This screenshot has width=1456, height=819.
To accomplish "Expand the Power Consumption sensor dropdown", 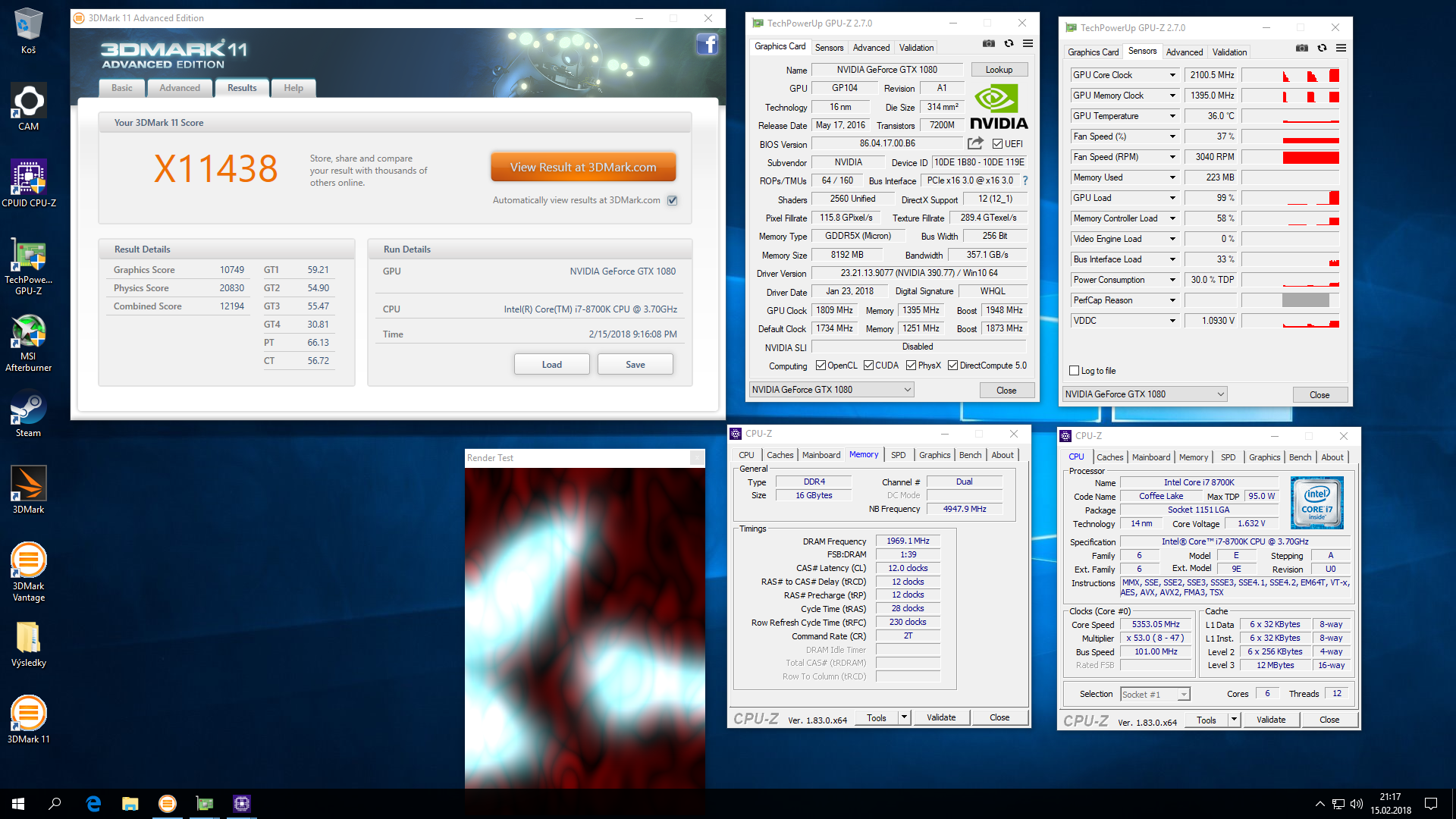I will (x=1172, y=280).
